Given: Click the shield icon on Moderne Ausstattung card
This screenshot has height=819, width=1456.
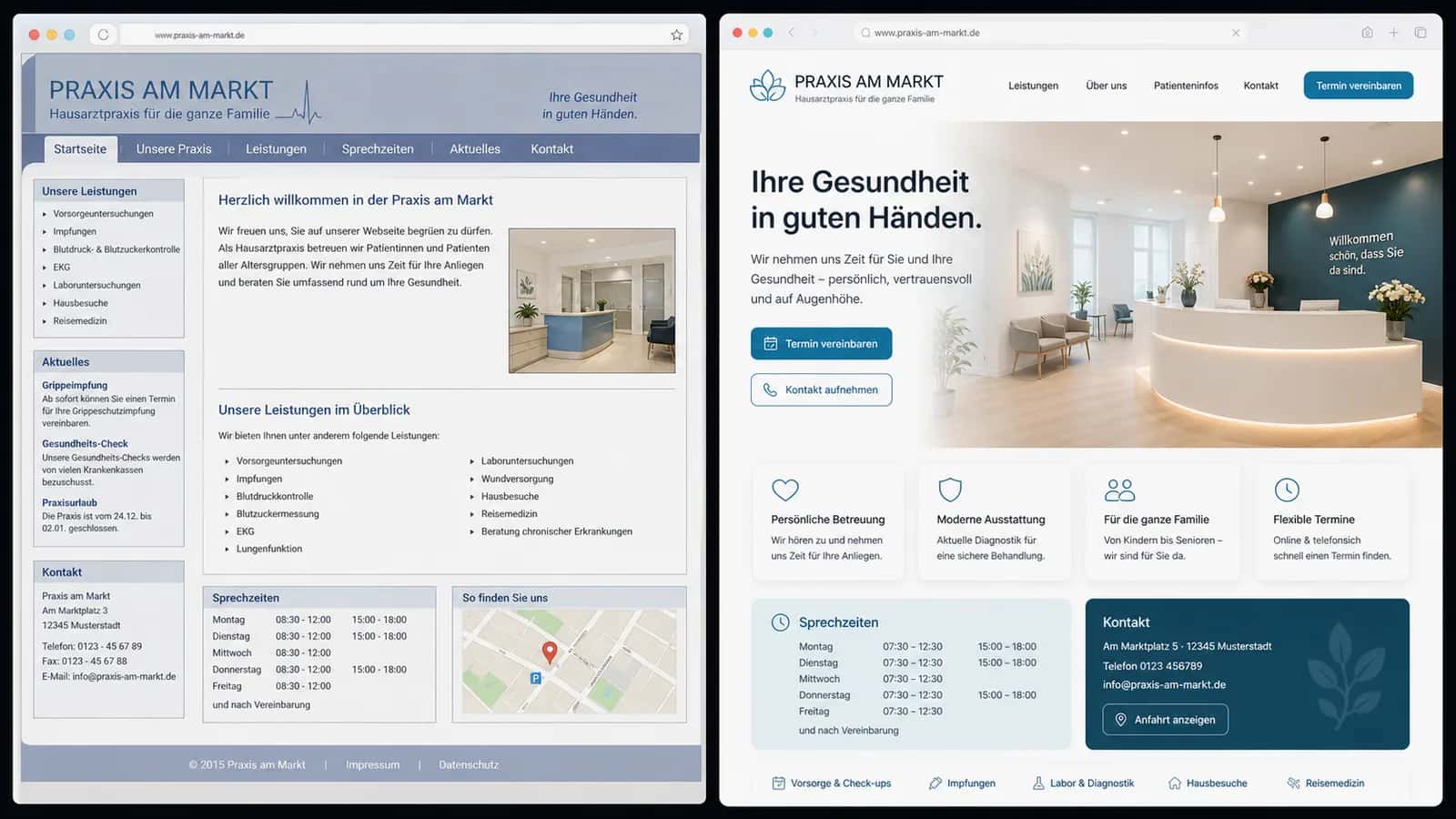Looking at the screenshot, I should click(x=950, y=490).
